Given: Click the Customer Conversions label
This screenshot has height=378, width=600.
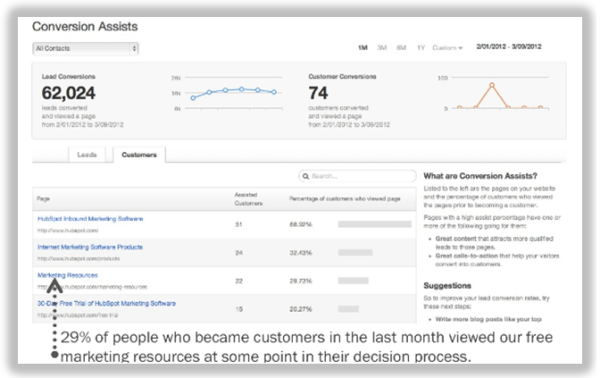Looking at the screenshot, I should click(342, 77).
